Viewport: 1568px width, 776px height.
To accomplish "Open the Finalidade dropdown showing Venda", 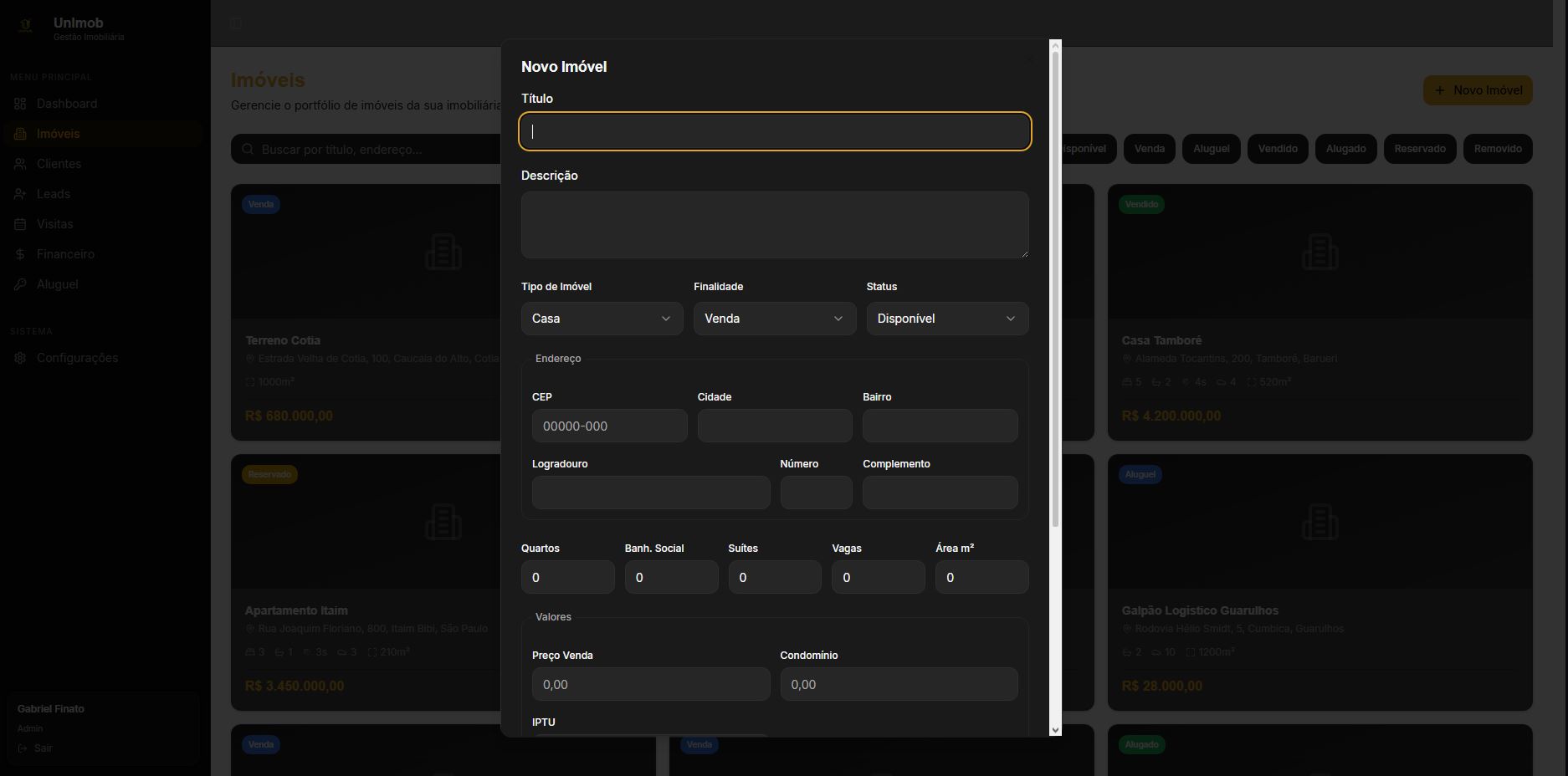I will pos(775,319).
